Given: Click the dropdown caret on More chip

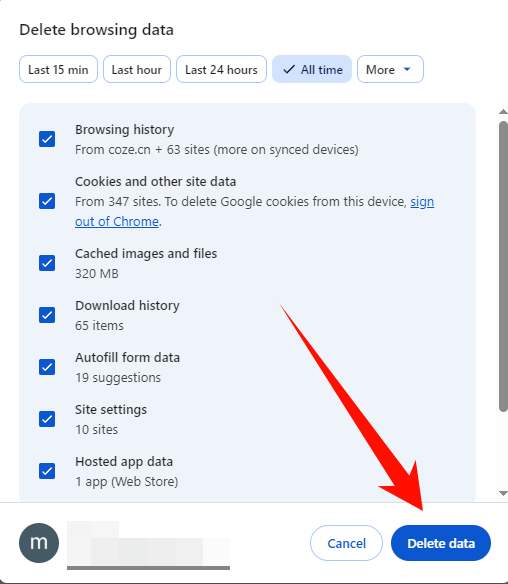Looking at the screenshot, I should 407,69.
